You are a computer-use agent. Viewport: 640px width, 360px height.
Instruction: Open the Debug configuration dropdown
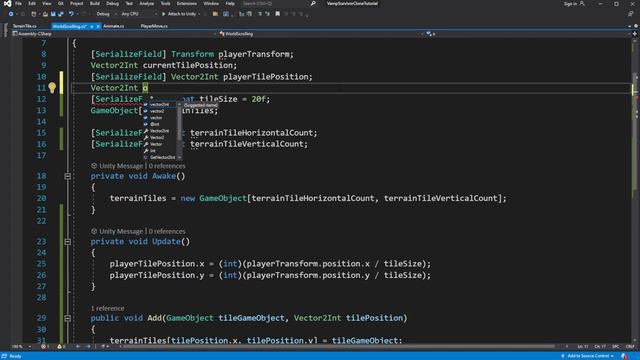(107, 14)
